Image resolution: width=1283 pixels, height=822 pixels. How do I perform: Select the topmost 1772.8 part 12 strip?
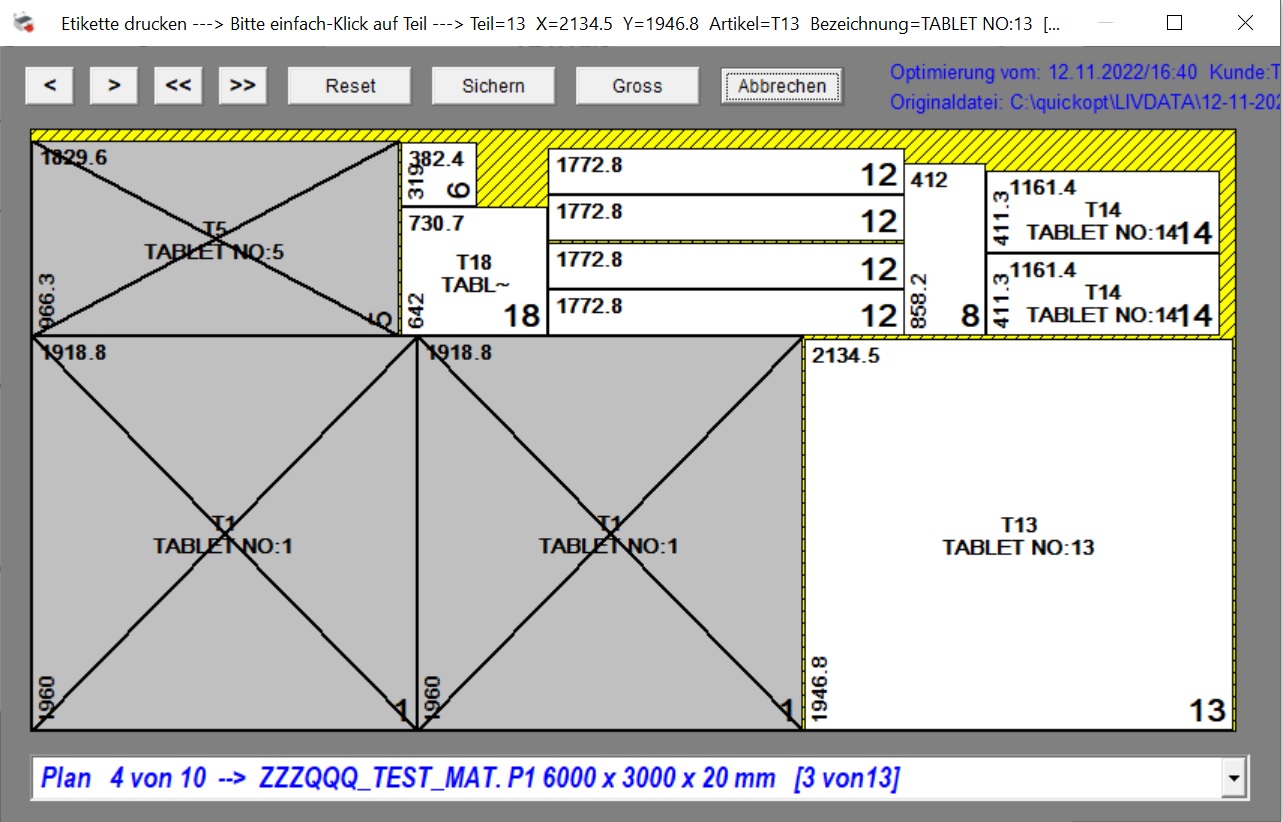point(725,171)
